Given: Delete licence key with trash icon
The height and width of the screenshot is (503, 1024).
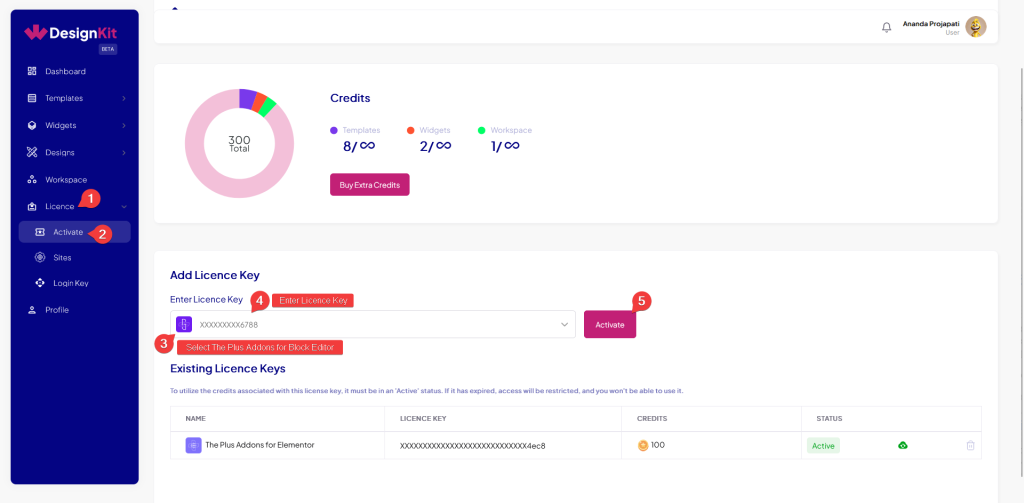Looking at the screenshot, I should click(x=970, y=446).
